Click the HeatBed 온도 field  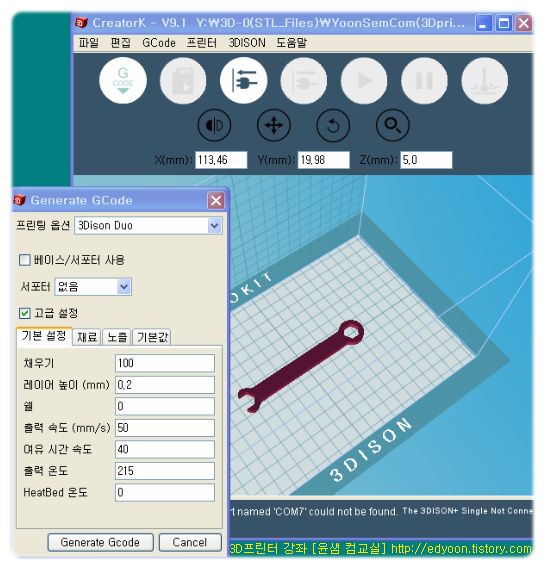pos(165,493)
